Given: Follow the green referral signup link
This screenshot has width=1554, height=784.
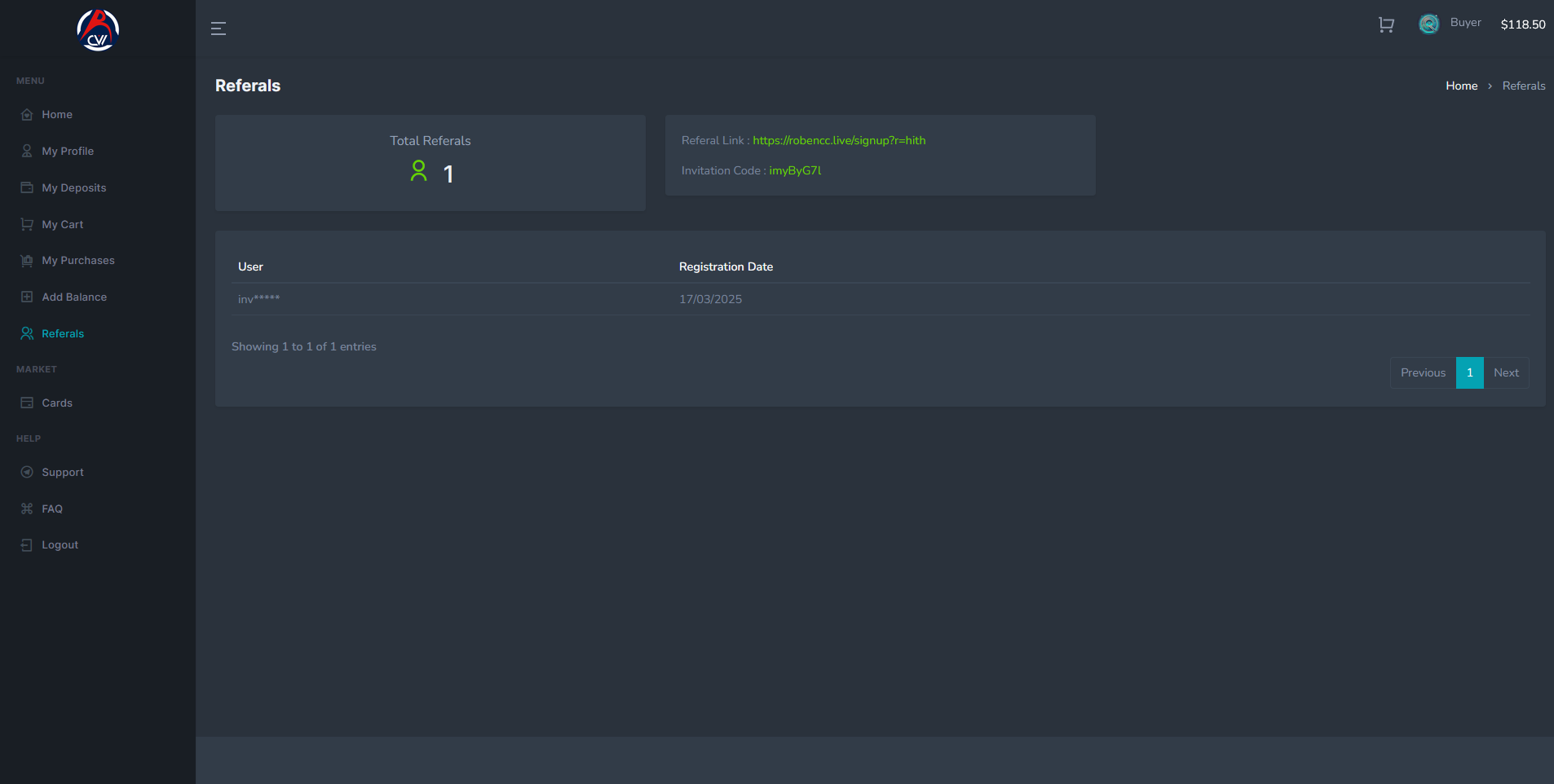Looking at the screenshot, I should 839,141.
